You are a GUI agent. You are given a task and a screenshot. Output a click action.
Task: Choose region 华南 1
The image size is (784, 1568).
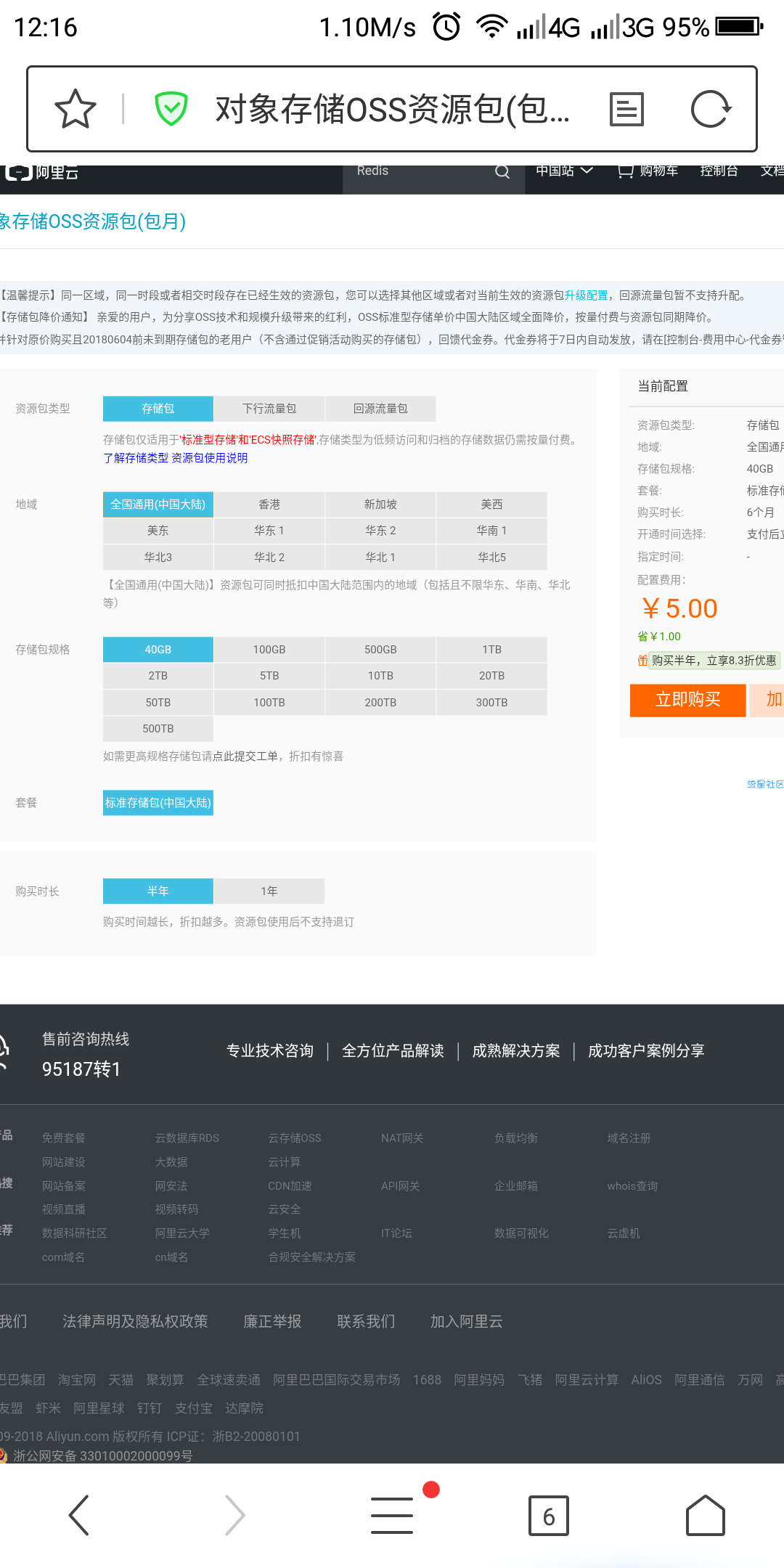491,531
